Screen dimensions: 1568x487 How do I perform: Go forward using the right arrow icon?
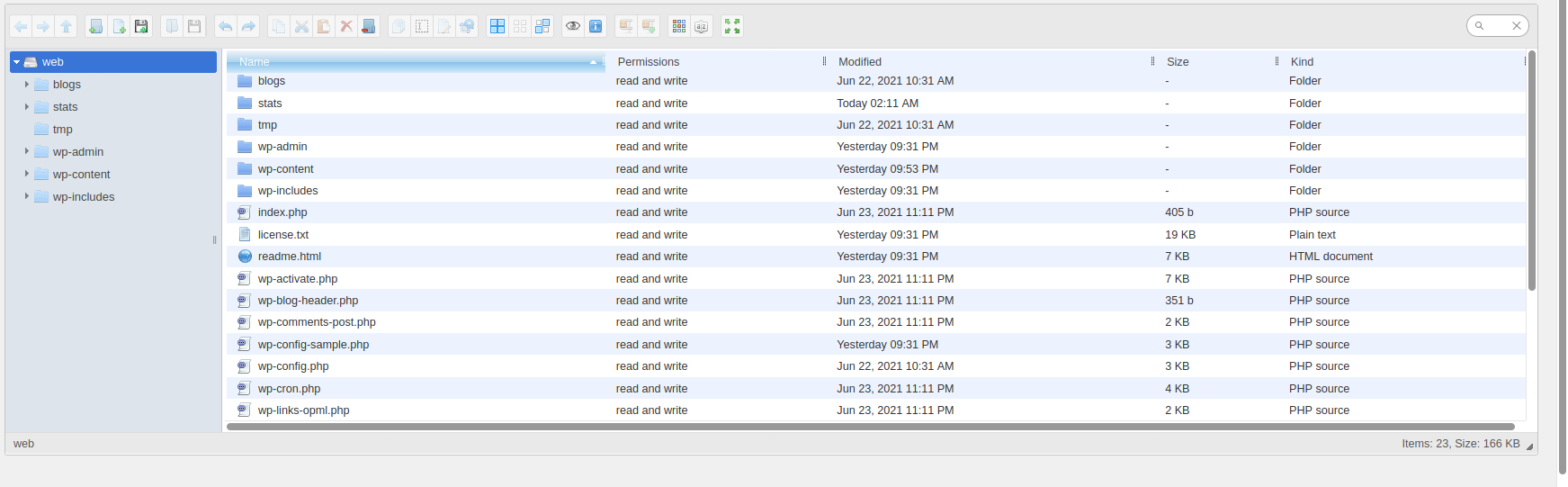[x=43, y=26]
